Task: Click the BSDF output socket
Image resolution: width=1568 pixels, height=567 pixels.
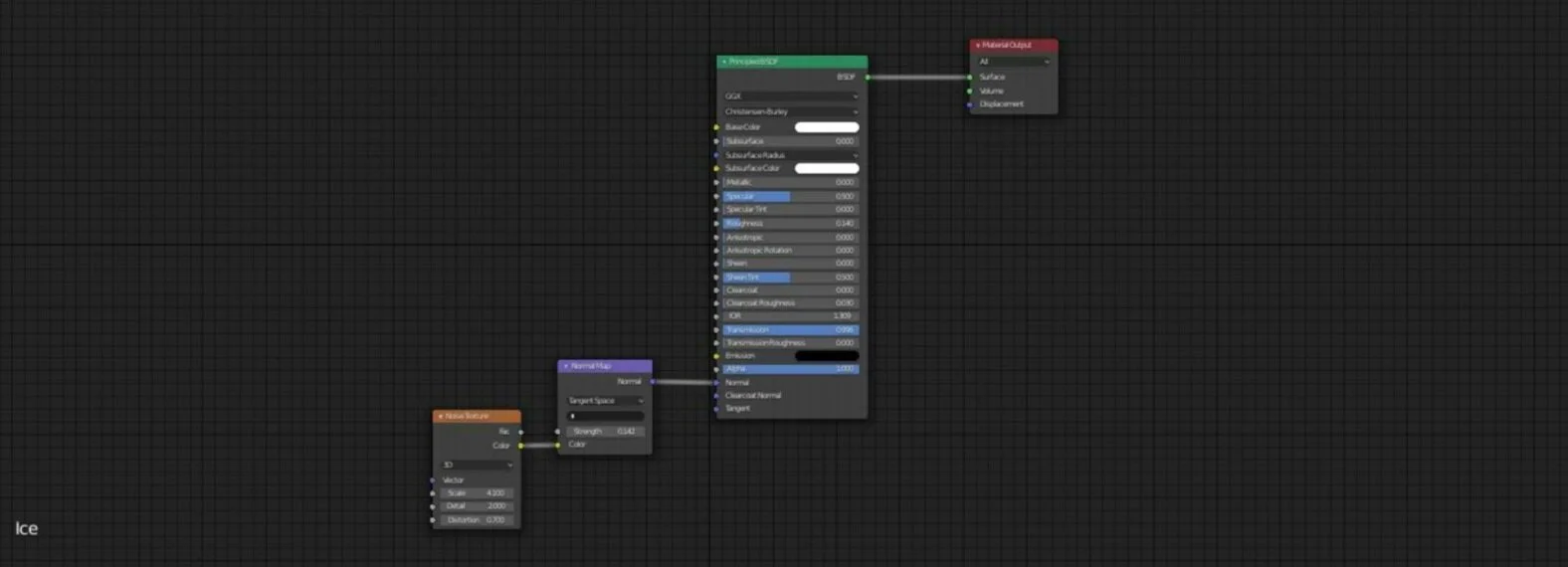Action: (x=868, y=78)
